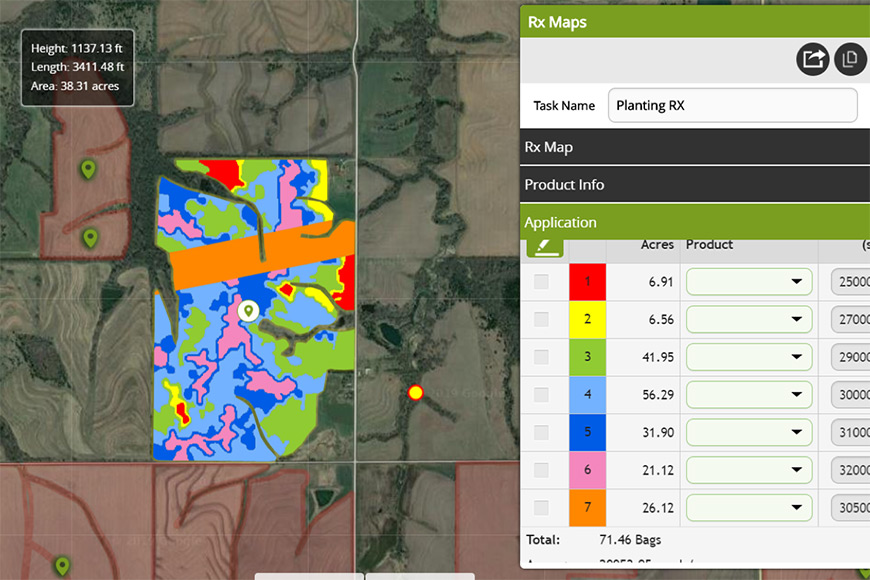Screen dimensions: 870x580
Task: Select the lower green pin in the left red field
Action: 90,238
